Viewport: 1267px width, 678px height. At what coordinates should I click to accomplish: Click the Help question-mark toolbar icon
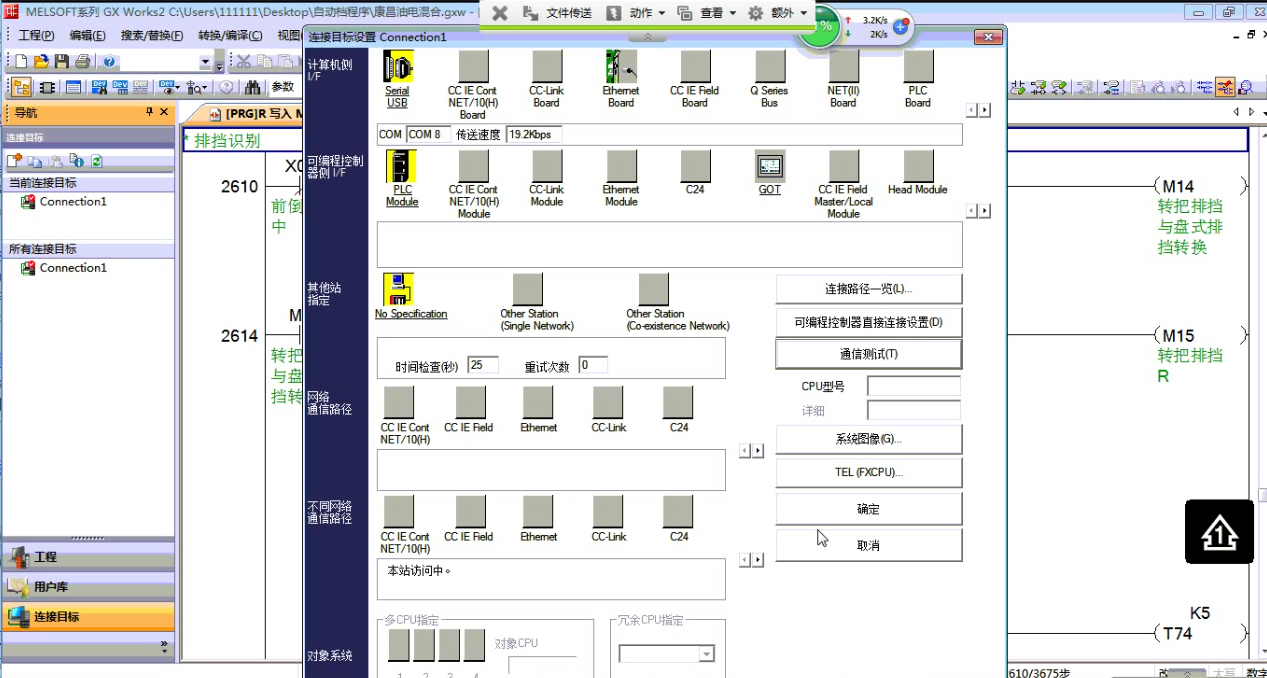(x=109, y=62)
